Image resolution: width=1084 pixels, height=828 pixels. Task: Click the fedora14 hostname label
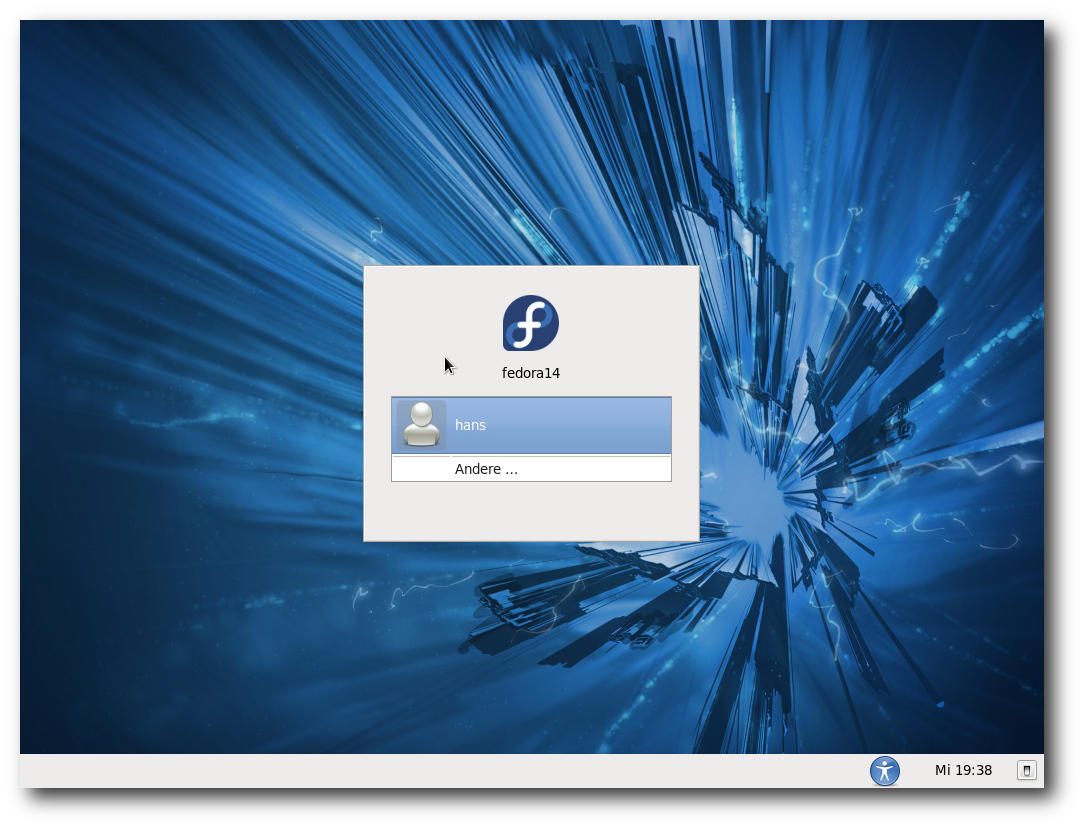click(530, 373)
